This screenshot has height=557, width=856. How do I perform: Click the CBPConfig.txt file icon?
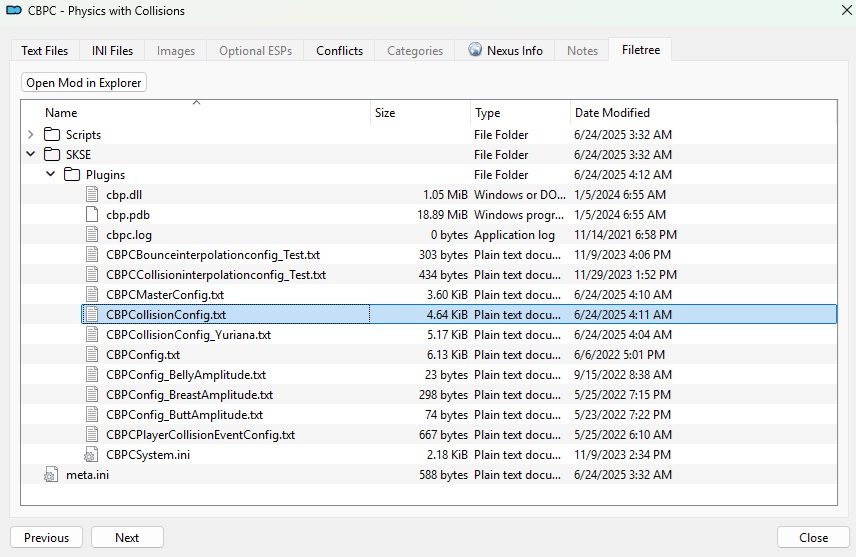click(x=92, y=355)
